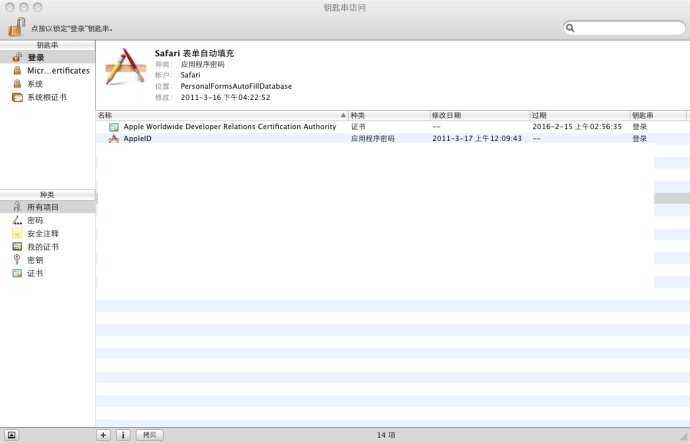The width and height of the screenshot is (690, 443).
Task: Click the 拷贝 button in the bottom bar
Action: coord(150,435)
